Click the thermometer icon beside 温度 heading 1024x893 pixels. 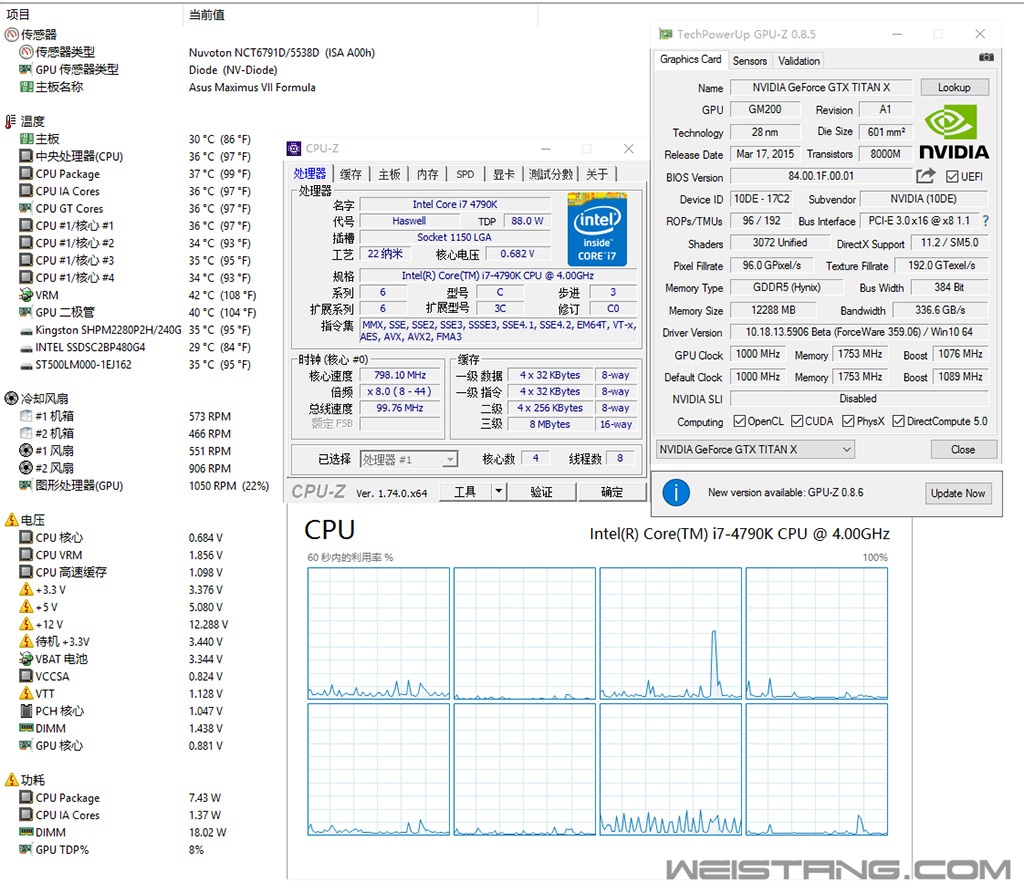(10, 122)
